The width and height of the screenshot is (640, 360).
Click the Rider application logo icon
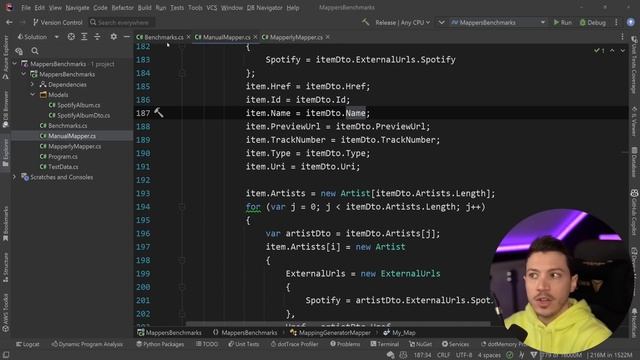coord(9,7)
